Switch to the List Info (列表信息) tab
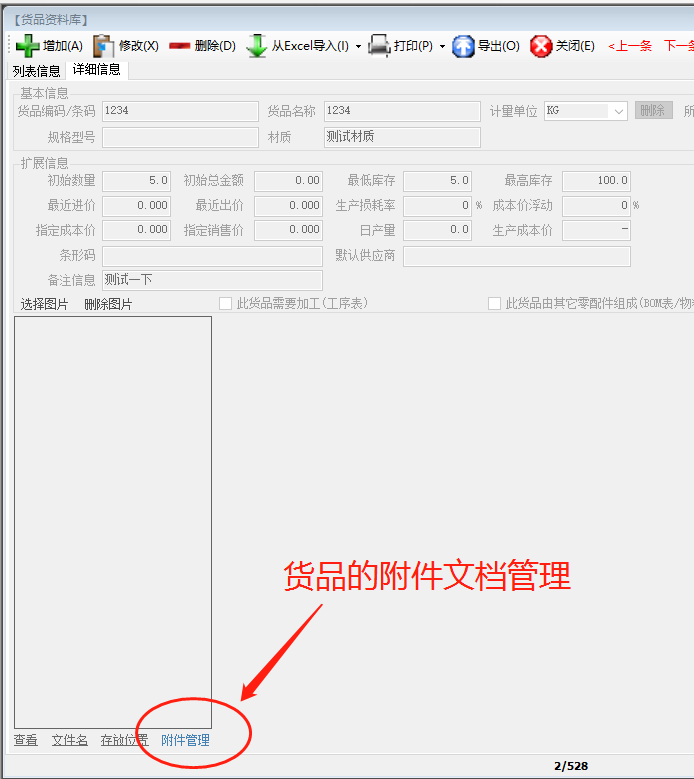Screen dimensions: 694x779 [36, 71]
